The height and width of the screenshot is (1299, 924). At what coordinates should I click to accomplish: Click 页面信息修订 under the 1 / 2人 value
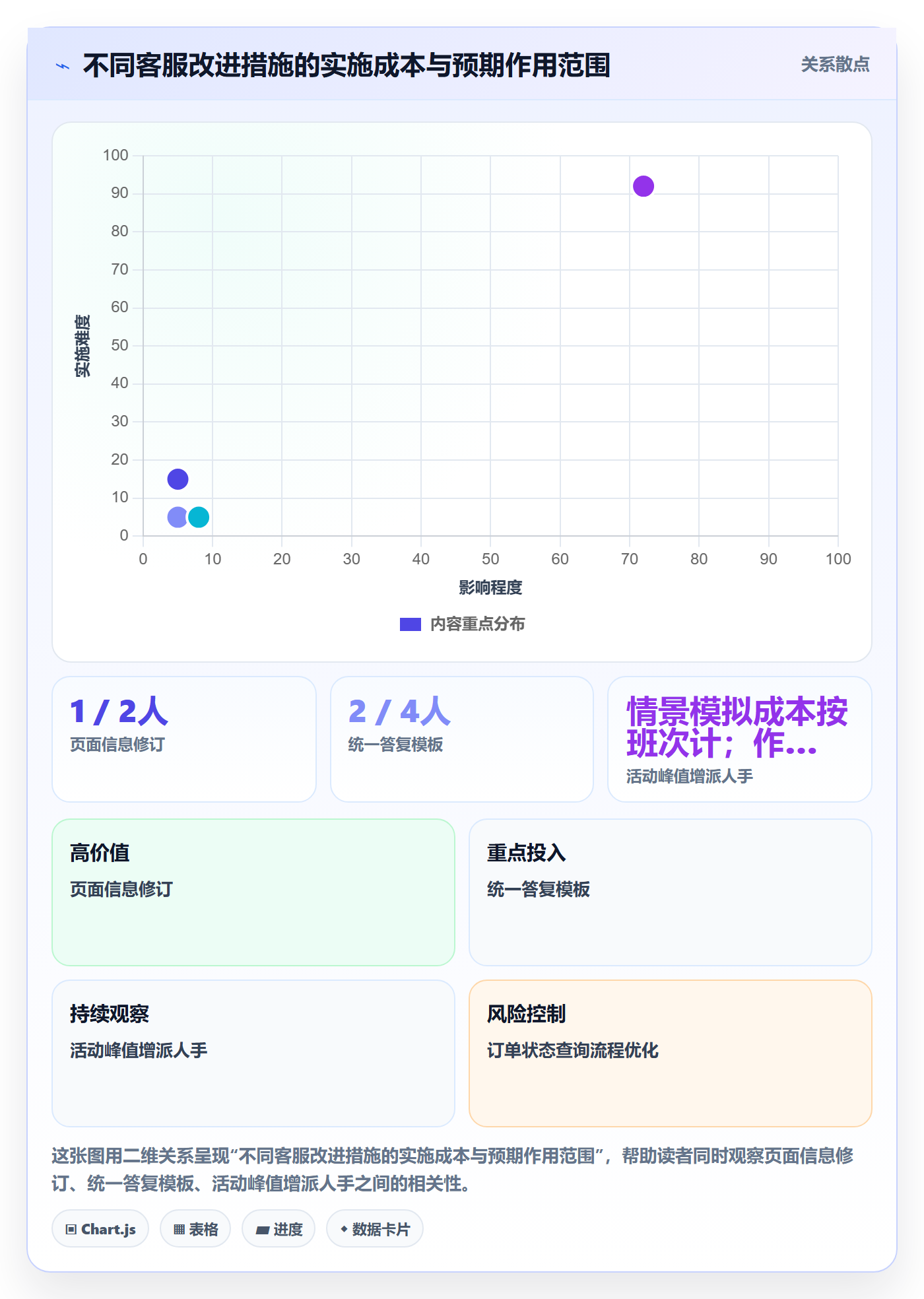tap(117, 745)
